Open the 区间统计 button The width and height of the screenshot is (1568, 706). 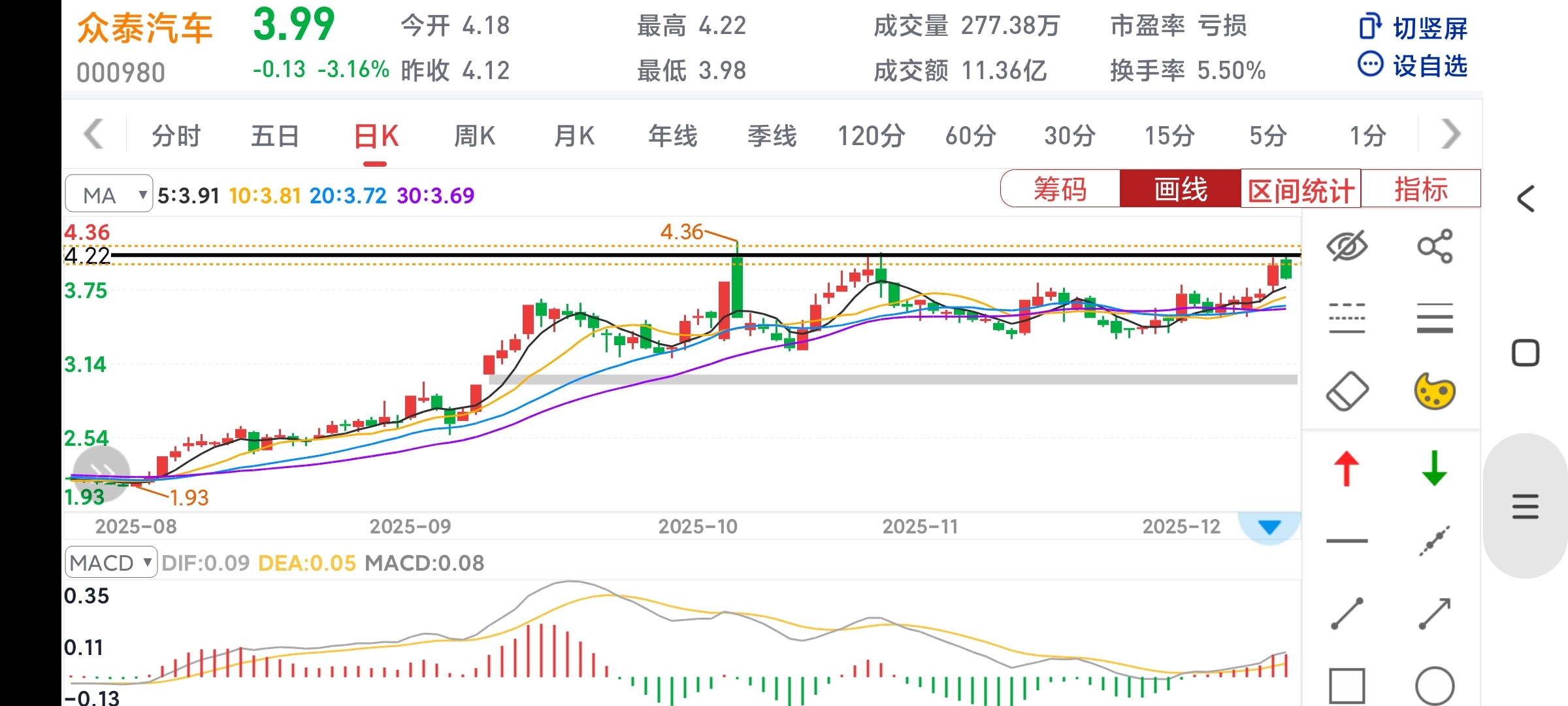click(x=1300, y=190)
